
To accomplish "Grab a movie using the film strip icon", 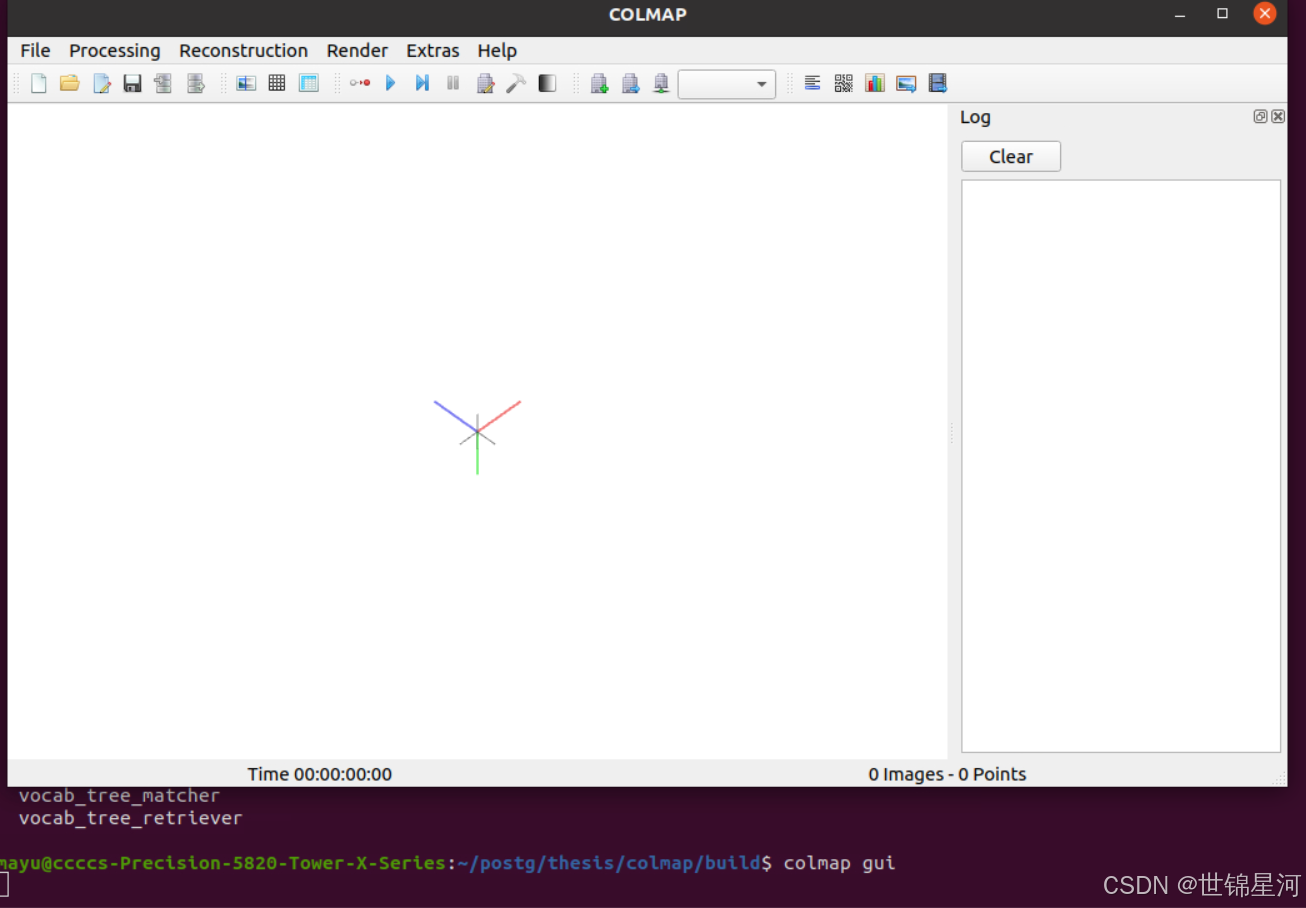I will (x=937, y=83).
